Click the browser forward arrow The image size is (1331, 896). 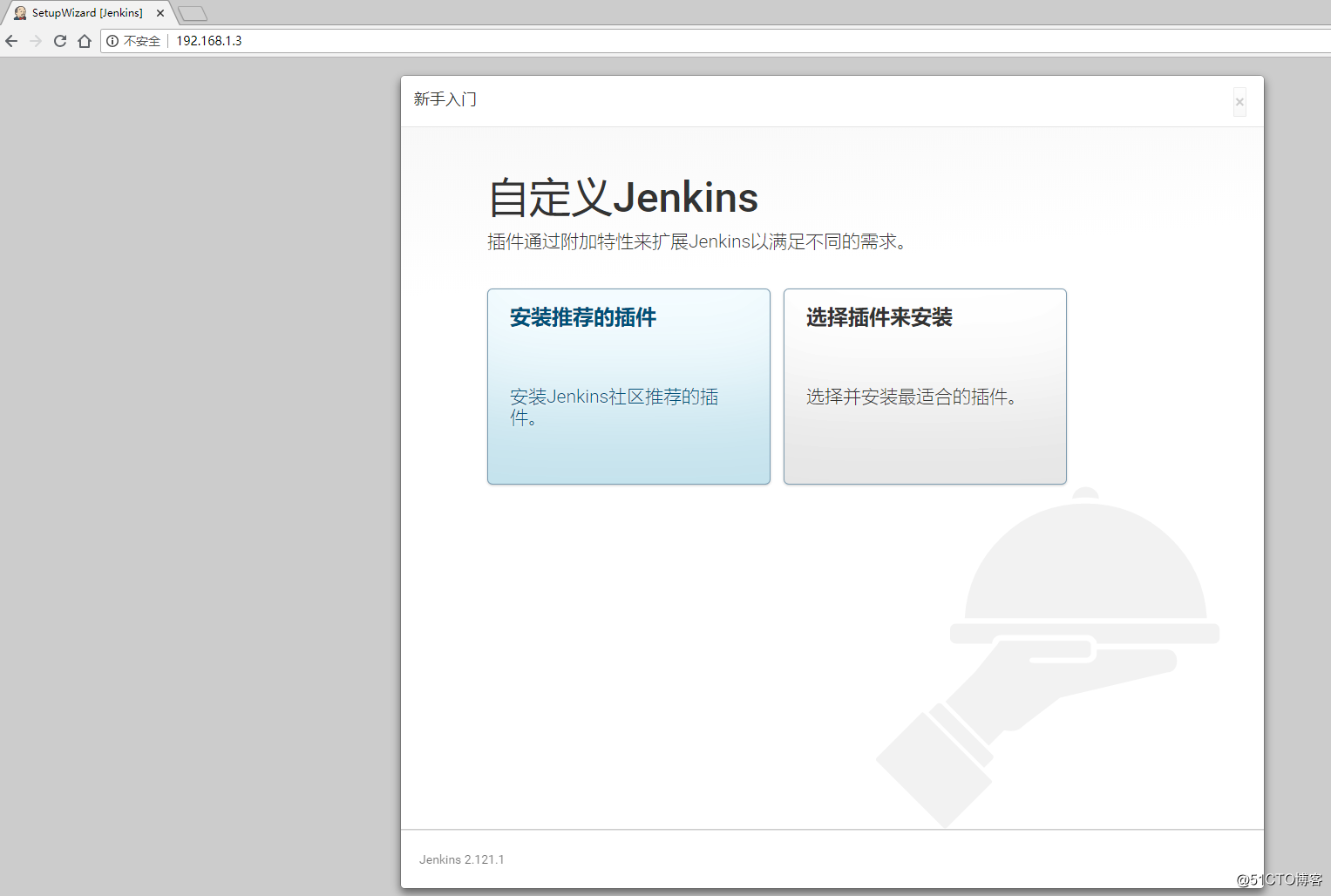(x=36, y=41)
